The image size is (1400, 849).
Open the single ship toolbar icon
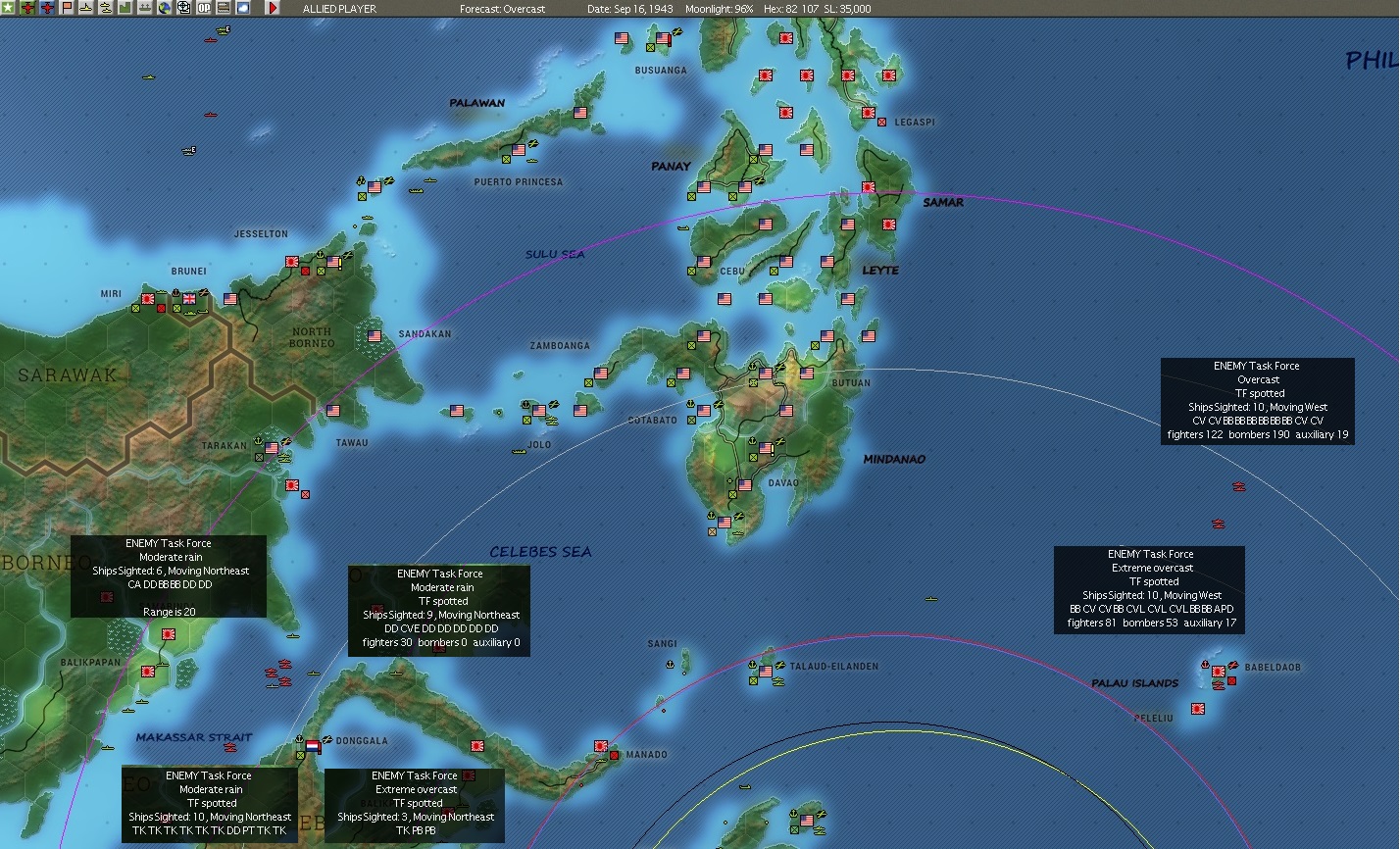[86, 8]
